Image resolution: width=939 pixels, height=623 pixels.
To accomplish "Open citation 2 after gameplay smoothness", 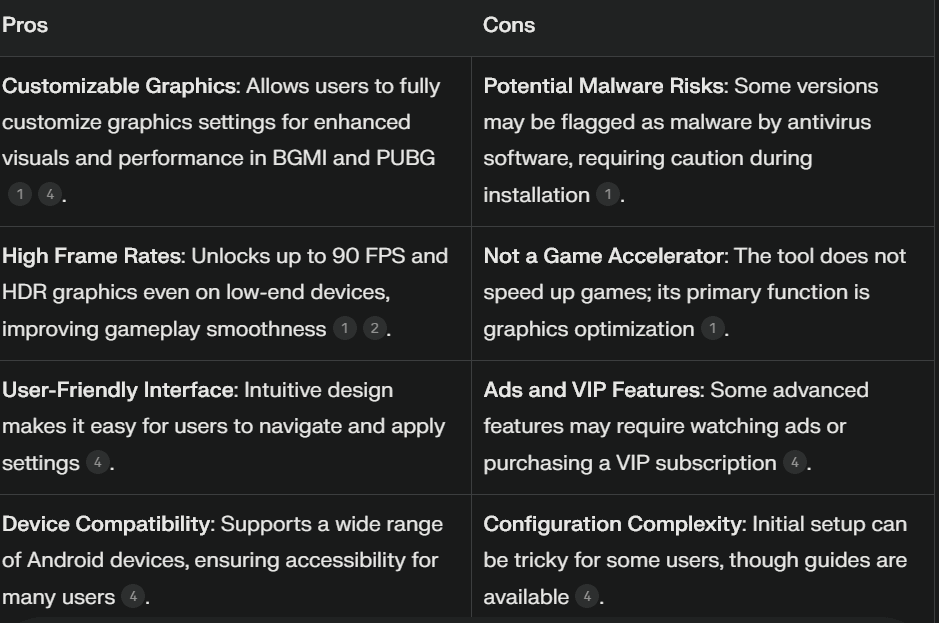I will (x=374, y=328).
